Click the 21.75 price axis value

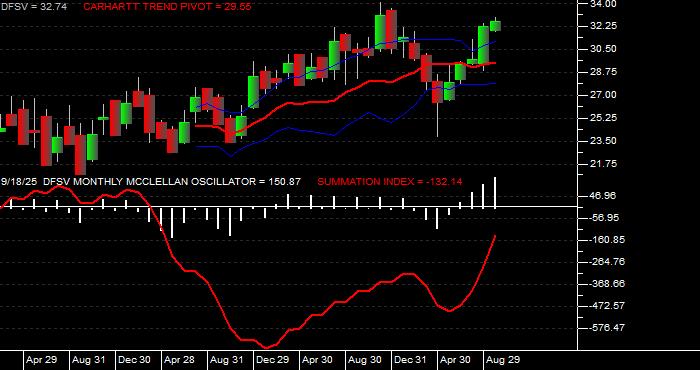point(603,164)
